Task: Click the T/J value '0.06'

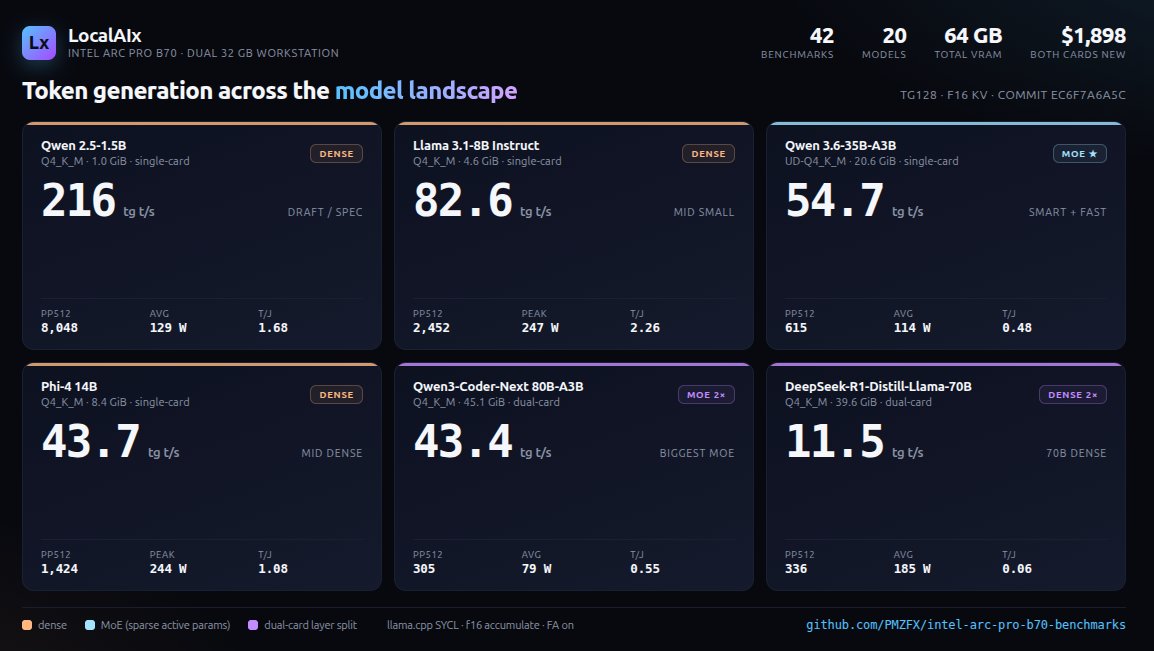Action: [x=1016, y=569]
